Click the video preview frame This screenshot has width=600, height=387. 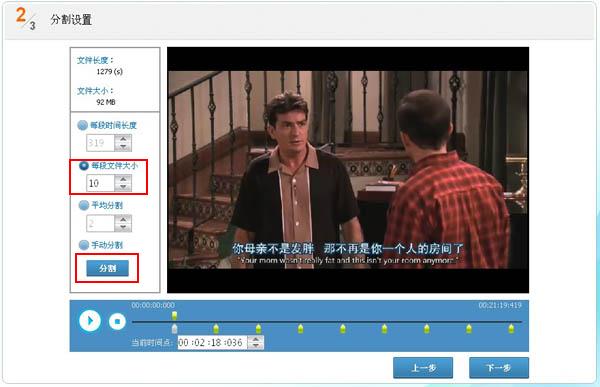[348, 170]
